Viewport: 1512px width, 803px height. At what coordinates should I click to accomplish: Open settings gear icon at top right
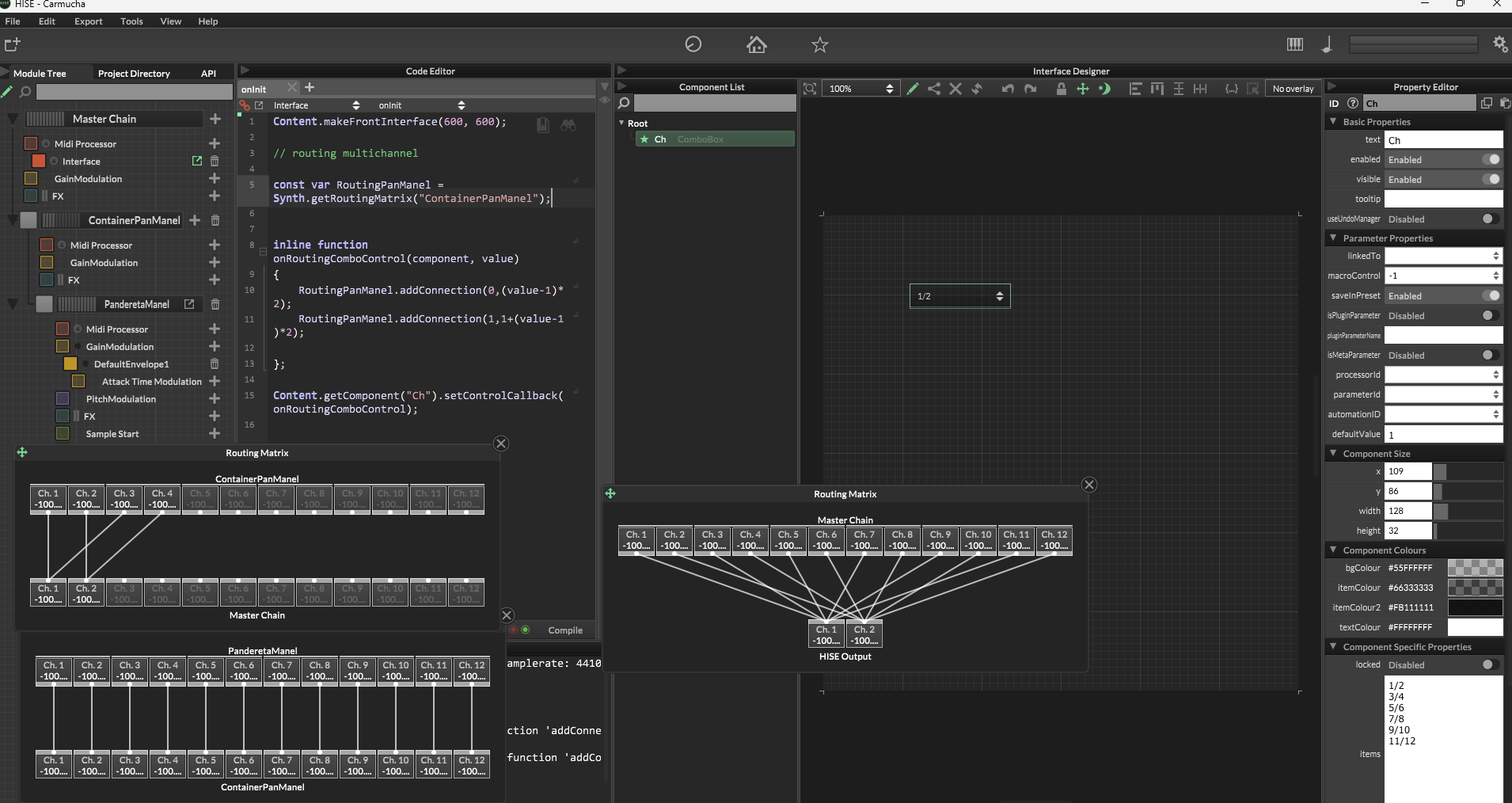click(1500, 44)
